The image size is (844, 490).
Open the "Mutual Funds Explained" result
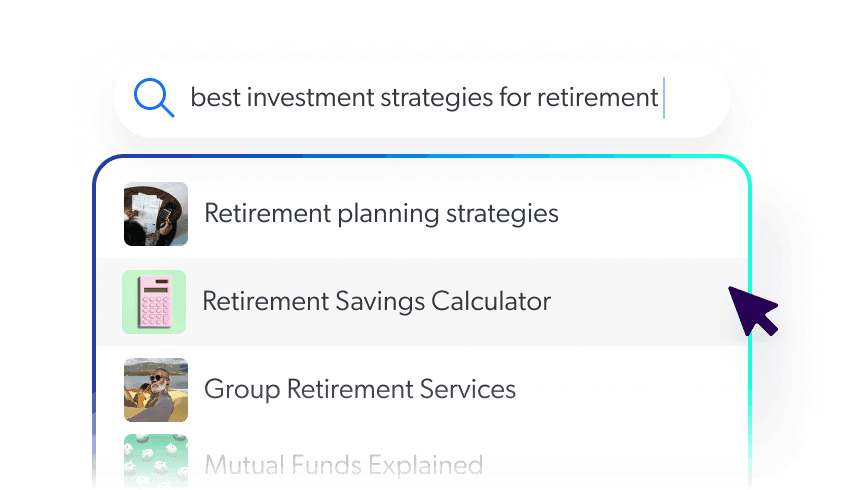point(343,465)
